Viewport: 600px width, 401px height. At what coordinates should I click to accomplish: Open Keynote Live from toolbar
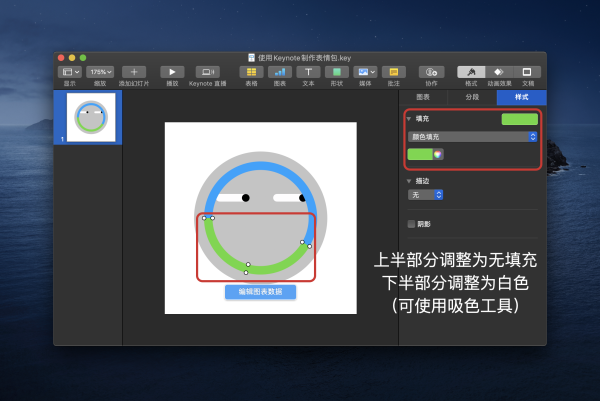(x=207, y=72)
